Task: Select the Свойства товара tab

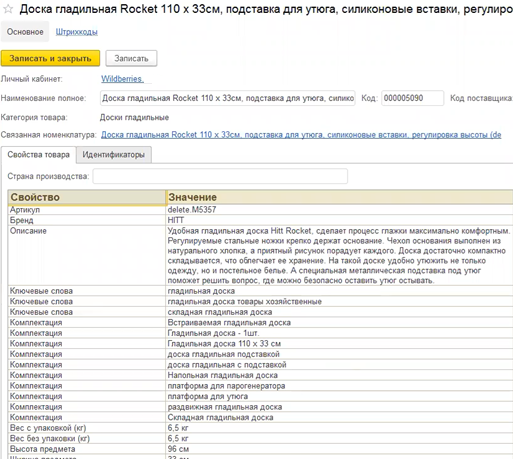Action: tap(39, 155)
